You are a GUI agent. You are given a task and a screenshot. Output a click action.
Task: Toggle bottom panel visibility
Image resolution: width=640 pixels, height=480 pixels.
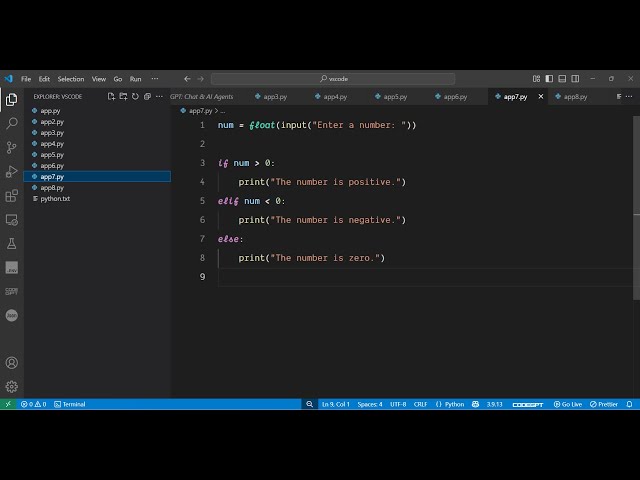[562, 79]
